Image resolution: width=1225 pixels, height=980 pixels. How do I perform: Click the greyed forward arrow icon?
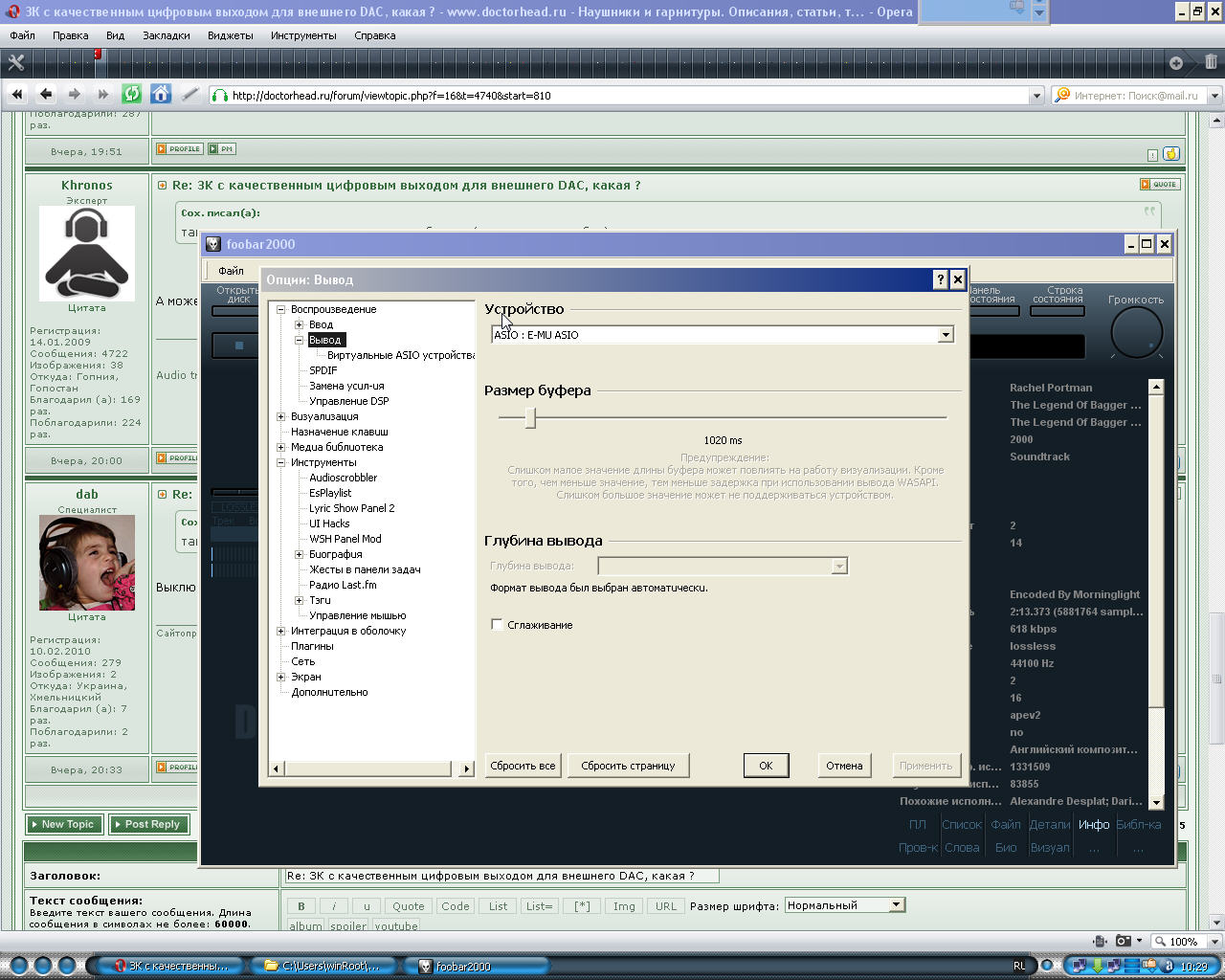(74, 94)
